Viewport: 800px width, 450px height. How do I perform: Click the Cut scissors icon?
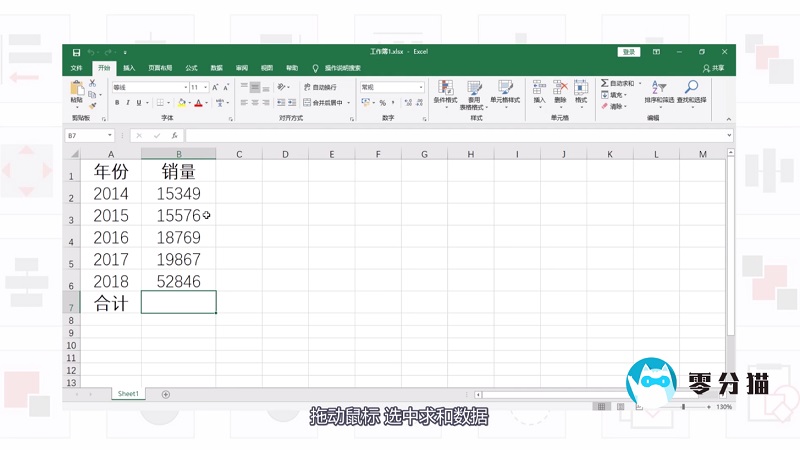click(x=93, y=83)
